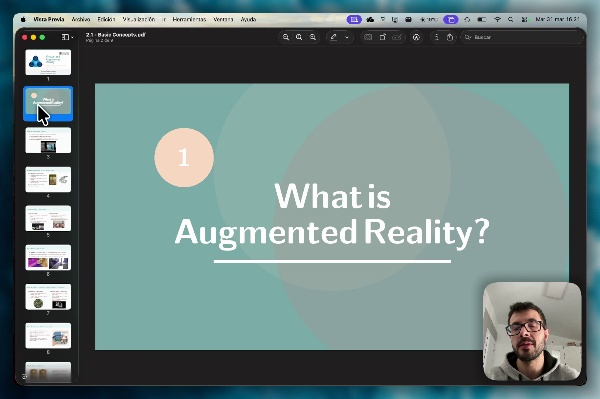The image size is (600, 399).
Task: Select page 1 thumbnail in sidebar
Action: point(48,62)
